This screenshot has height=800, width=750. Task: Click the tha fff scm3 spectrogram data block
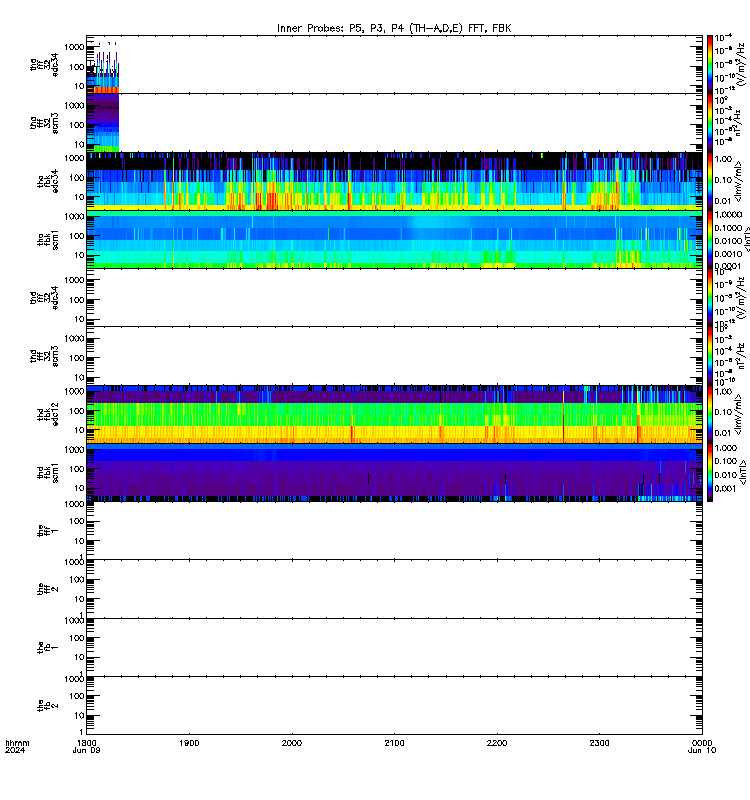pyautogui.click(x=103, y=122)
